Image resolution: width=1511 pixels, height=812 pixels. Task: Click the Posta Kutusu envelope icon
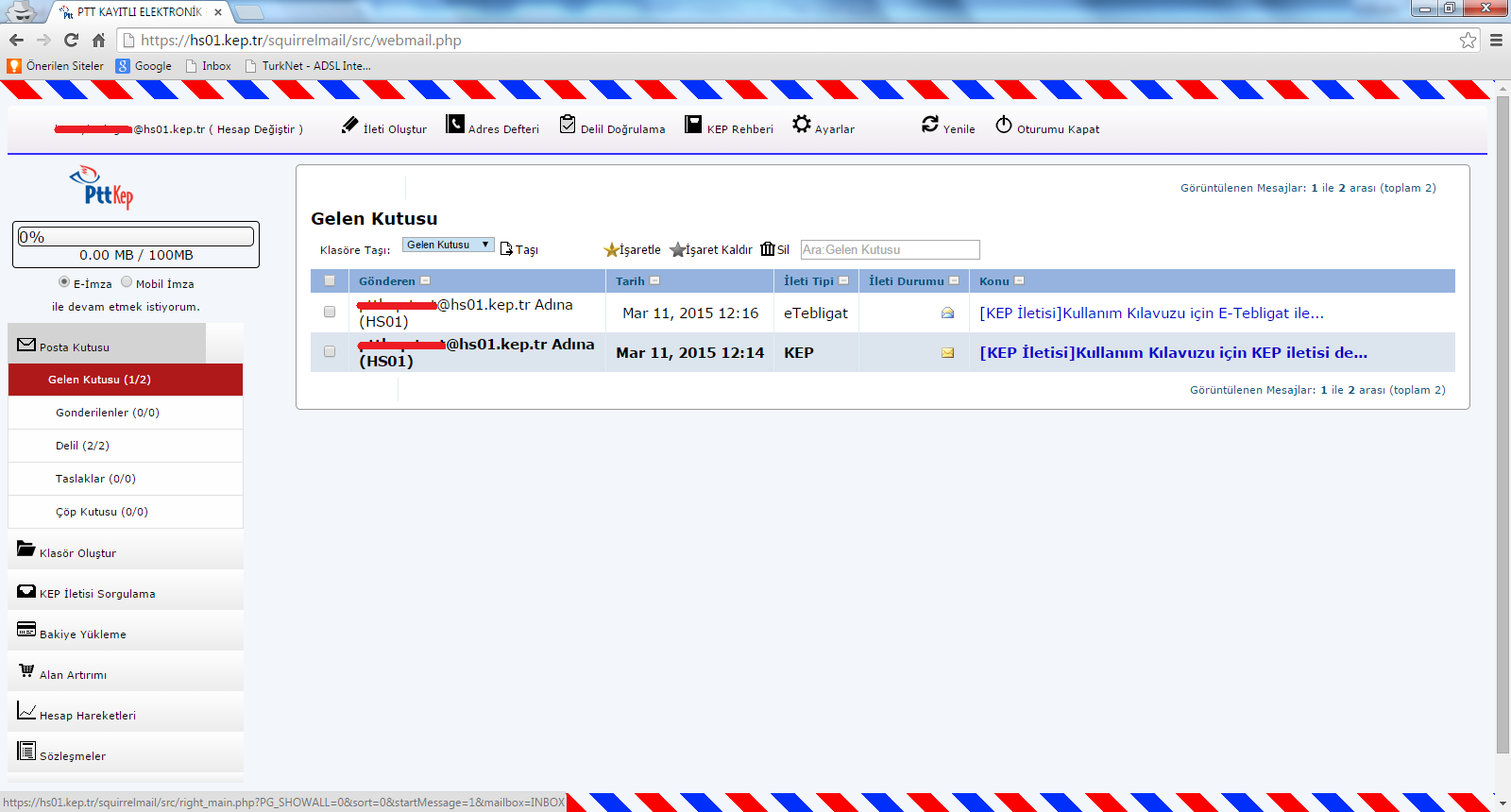click(x=26, y=345)
